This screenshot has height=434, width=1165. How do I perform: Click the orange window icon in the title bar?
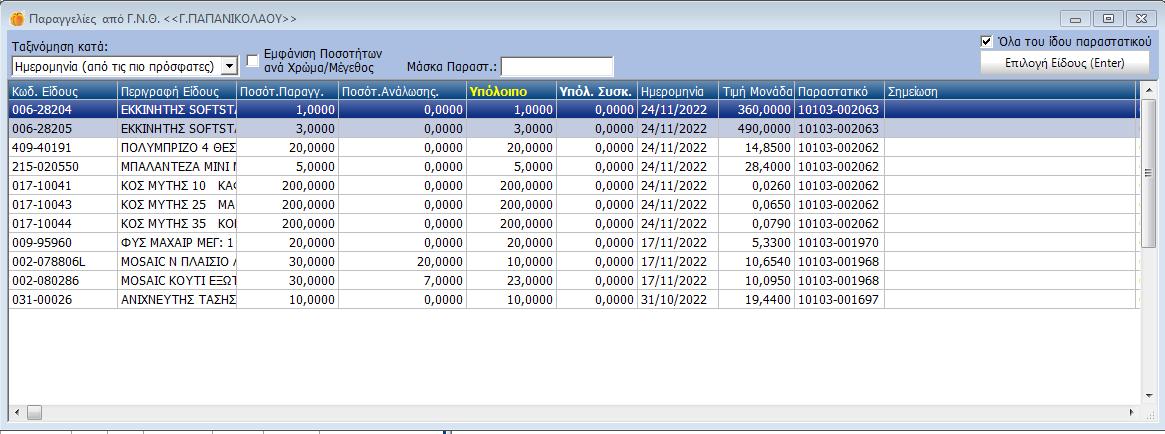coord(16,19)
